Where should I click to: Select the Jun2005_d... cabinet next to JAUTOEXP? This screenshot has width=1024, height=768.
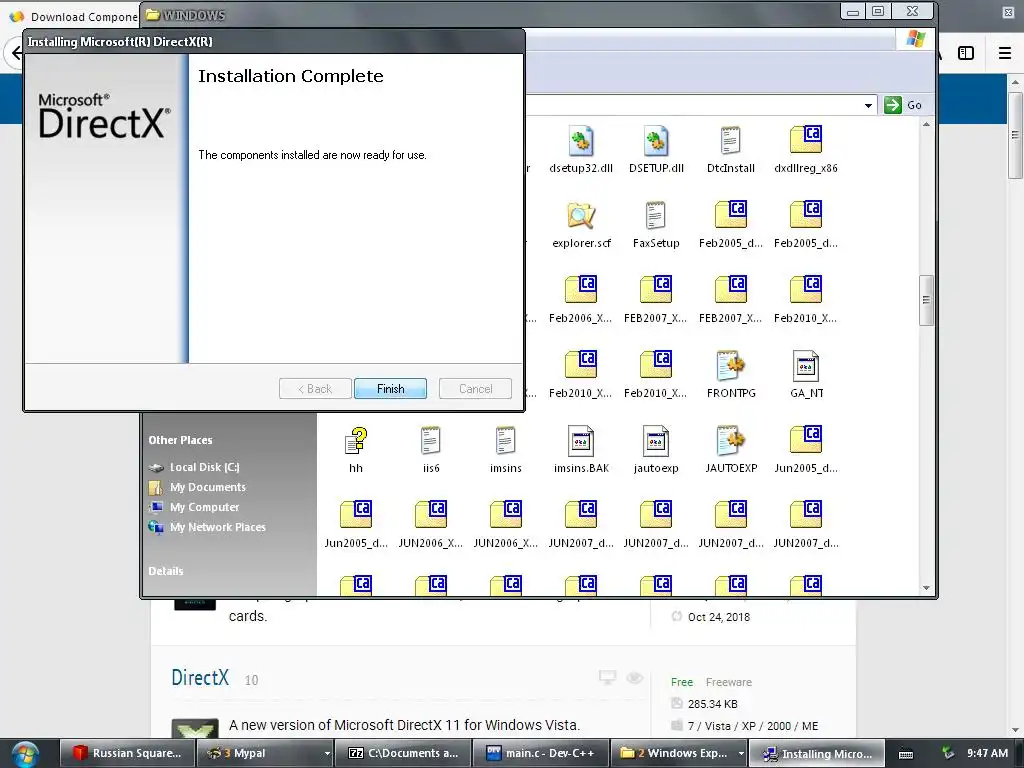(x=805, y=441)
